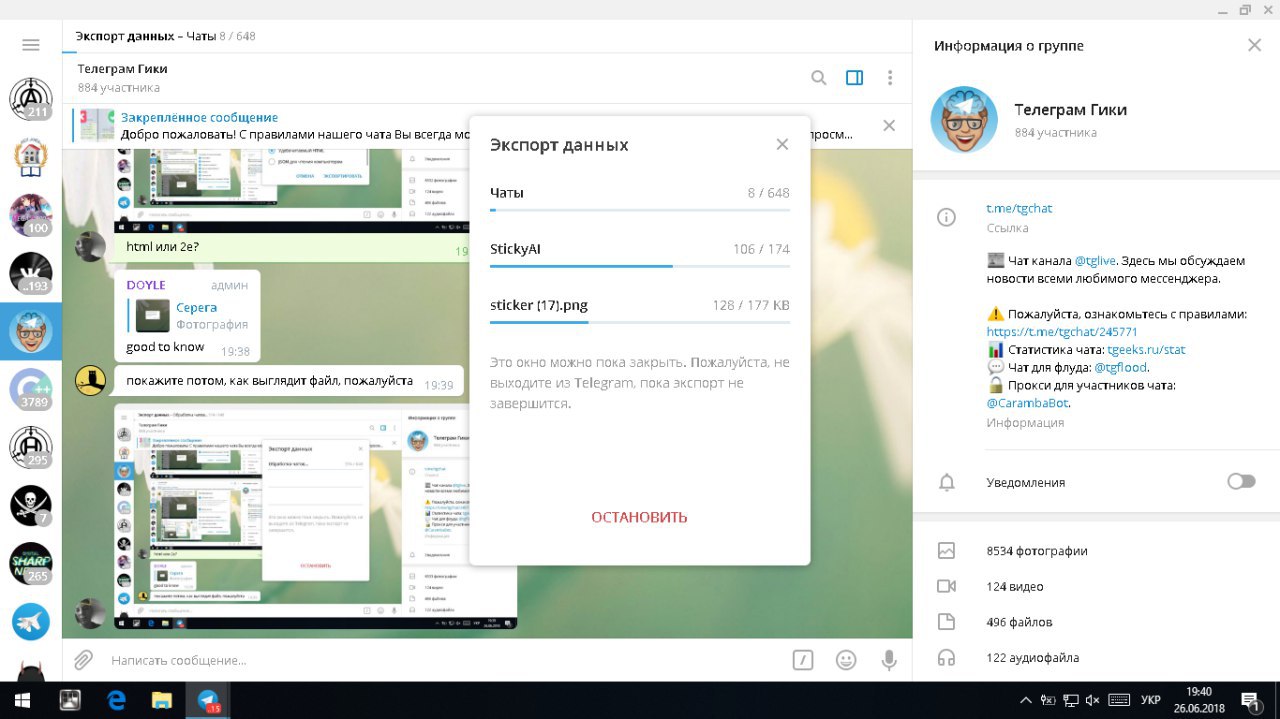This screenshot has width=1280, height=719.
Task: Open SHARP chat with 265 unread
Action: (x=31, y=563)
